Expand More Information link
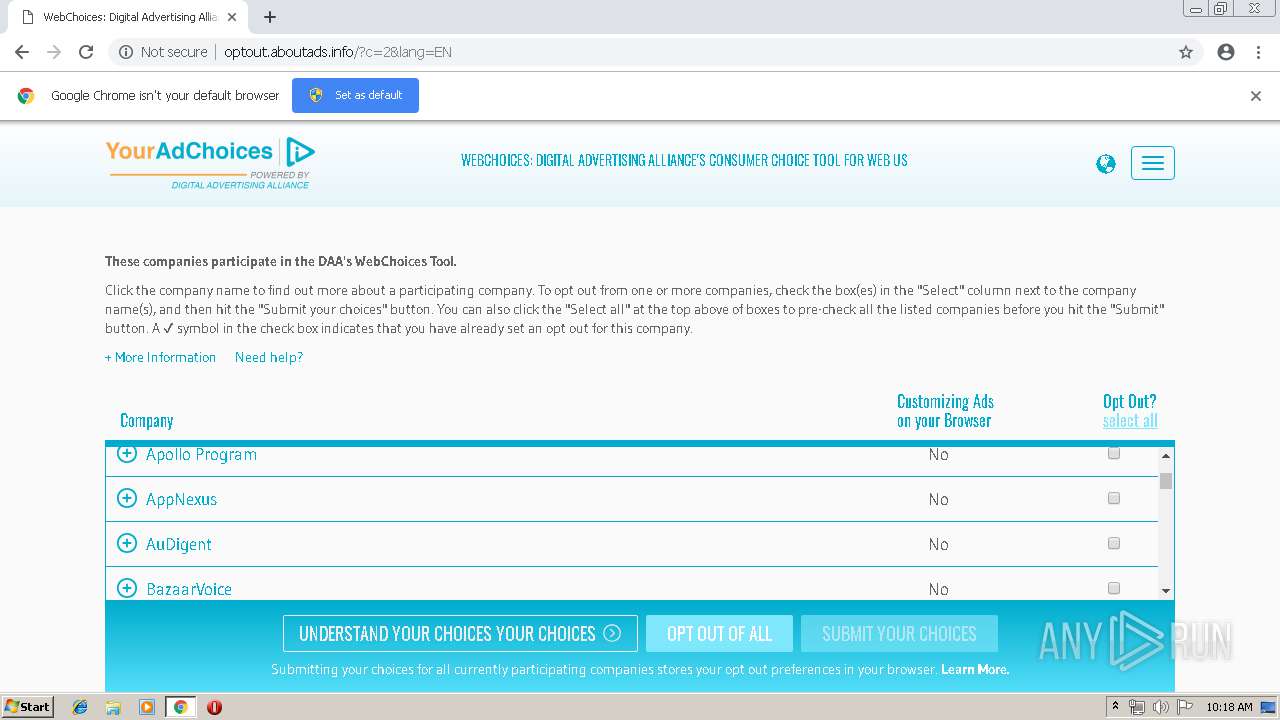The image size is (1280, 720). [160, 357]
